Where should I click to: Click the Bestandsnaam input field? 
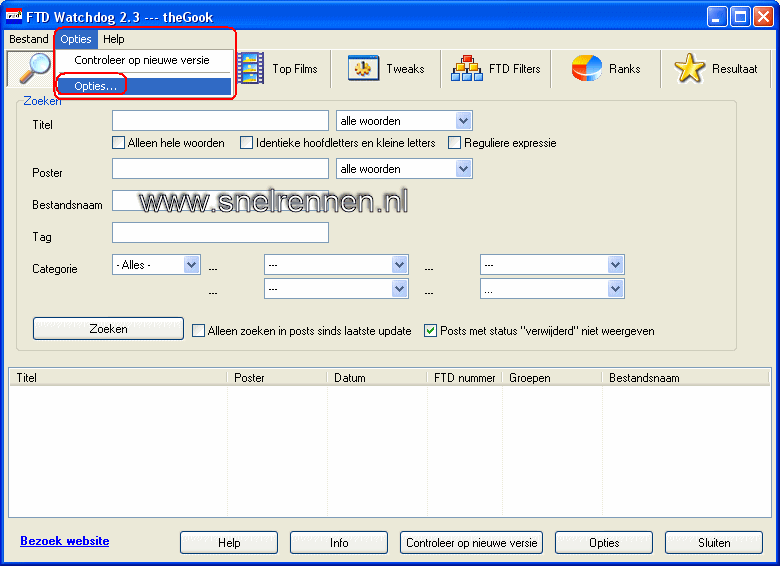point(220,200)
